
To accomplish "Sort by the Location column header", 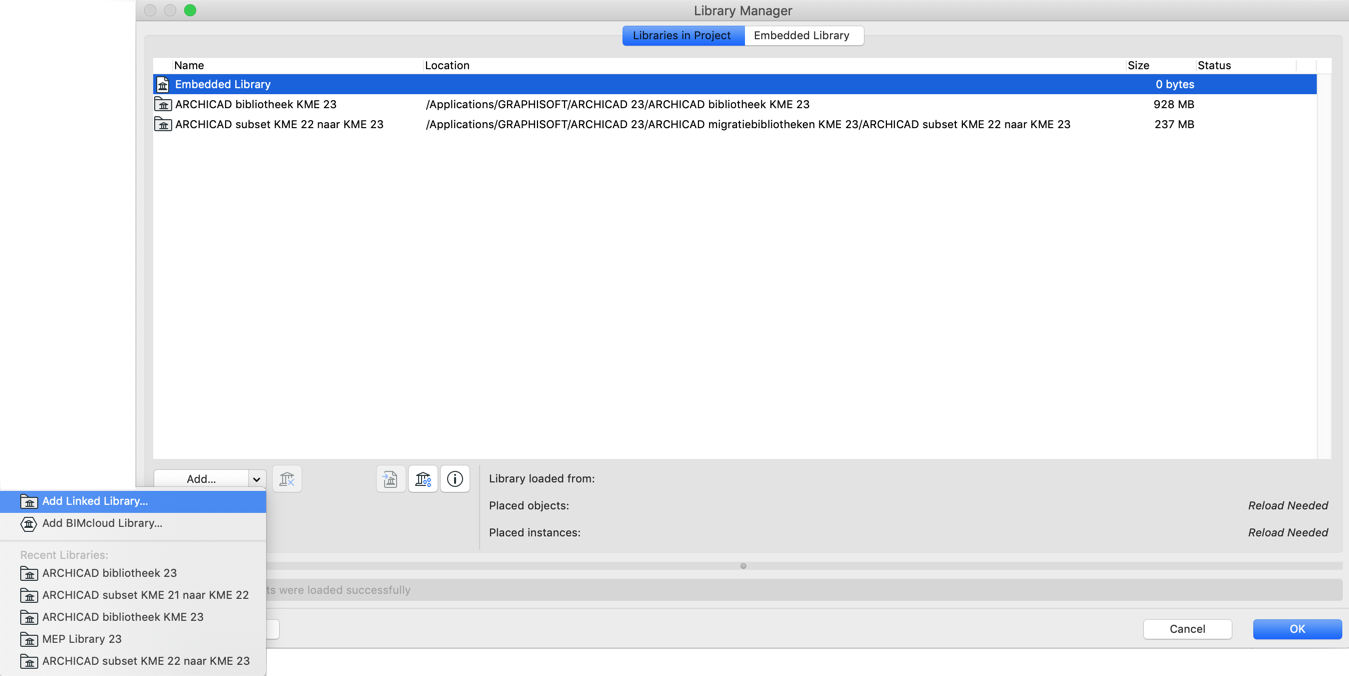I will click(447, 65).
